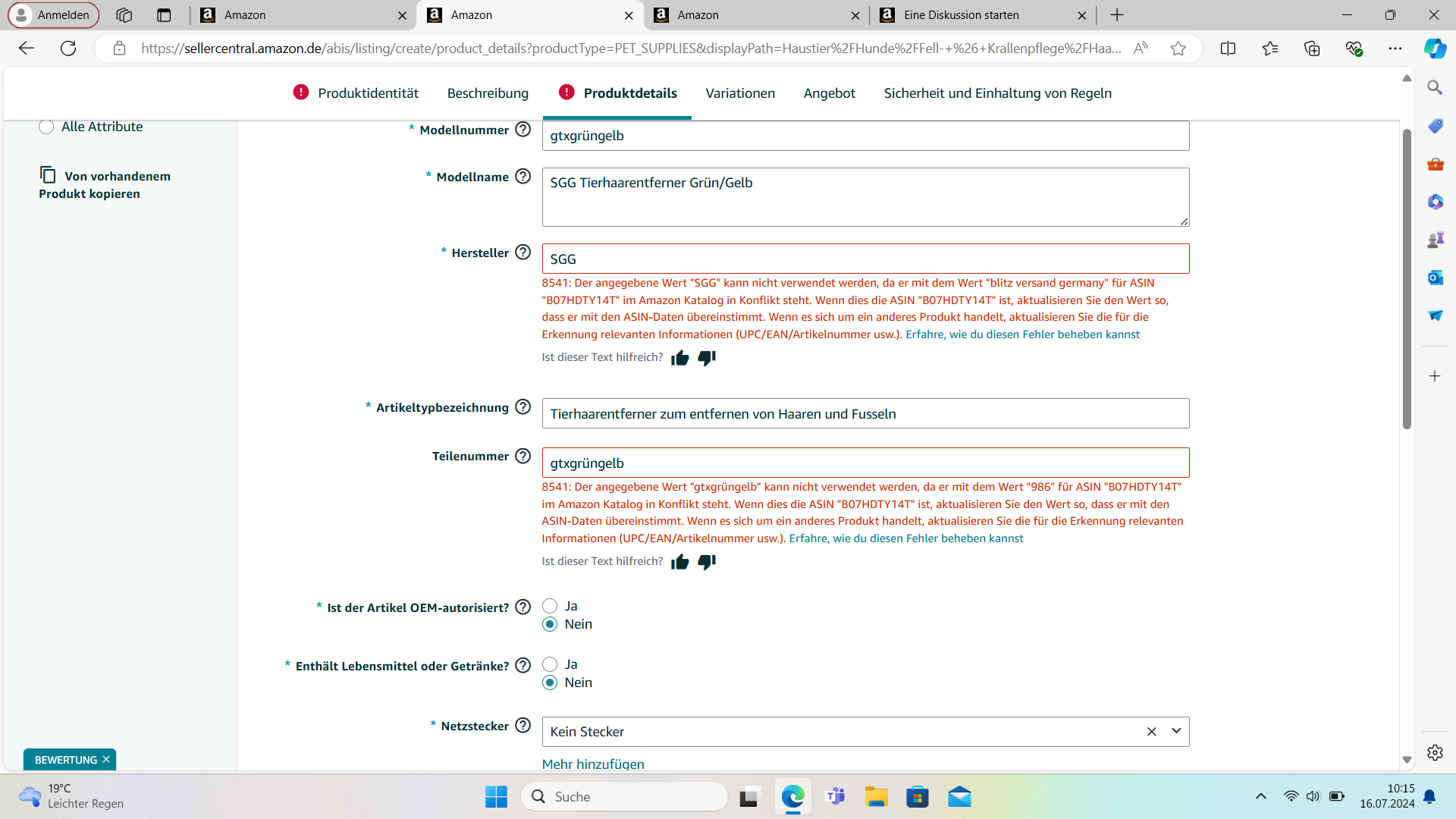Open Edge sidebar tools briefcase icon
The image size is (1456, 819).
(x=1435, y=164)
